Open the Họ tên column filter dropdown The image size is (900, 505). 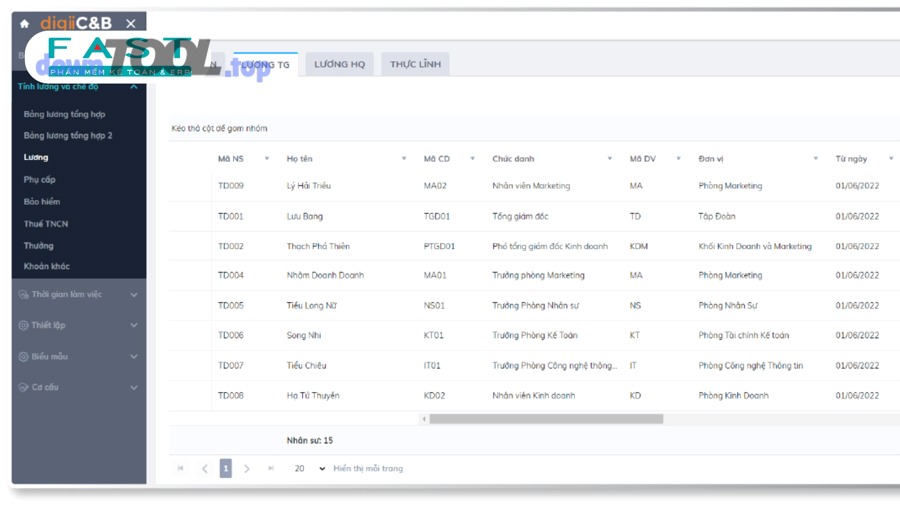click(x=404, y=158)
